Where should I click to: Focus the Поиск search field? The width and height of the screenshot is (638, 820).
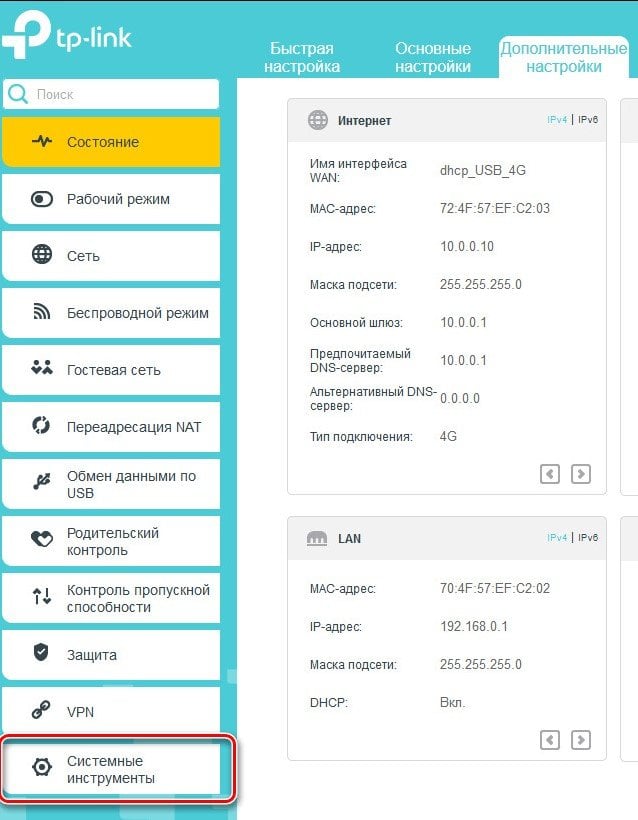(x=111, y=94)
